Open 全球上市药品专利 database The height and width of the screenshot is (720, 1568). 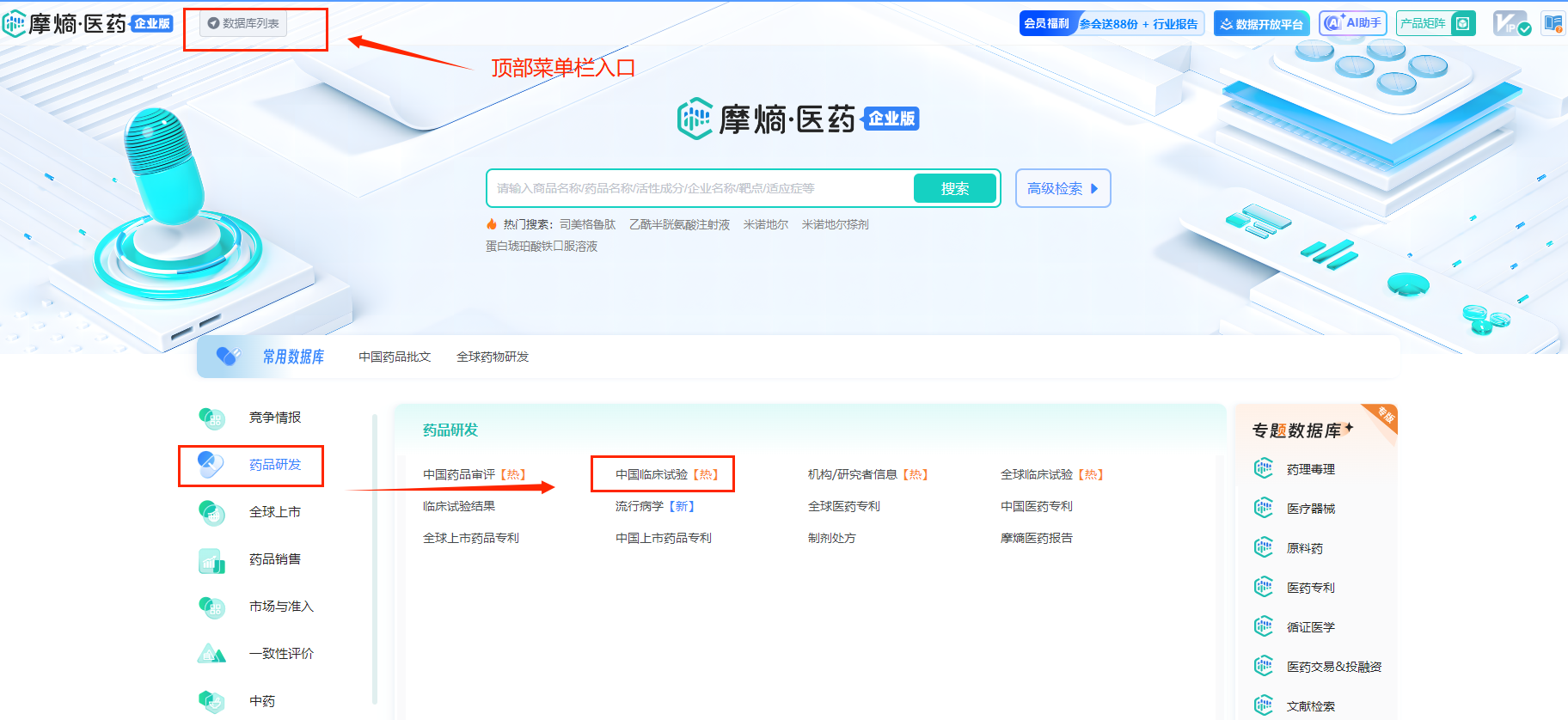[471, 538]
